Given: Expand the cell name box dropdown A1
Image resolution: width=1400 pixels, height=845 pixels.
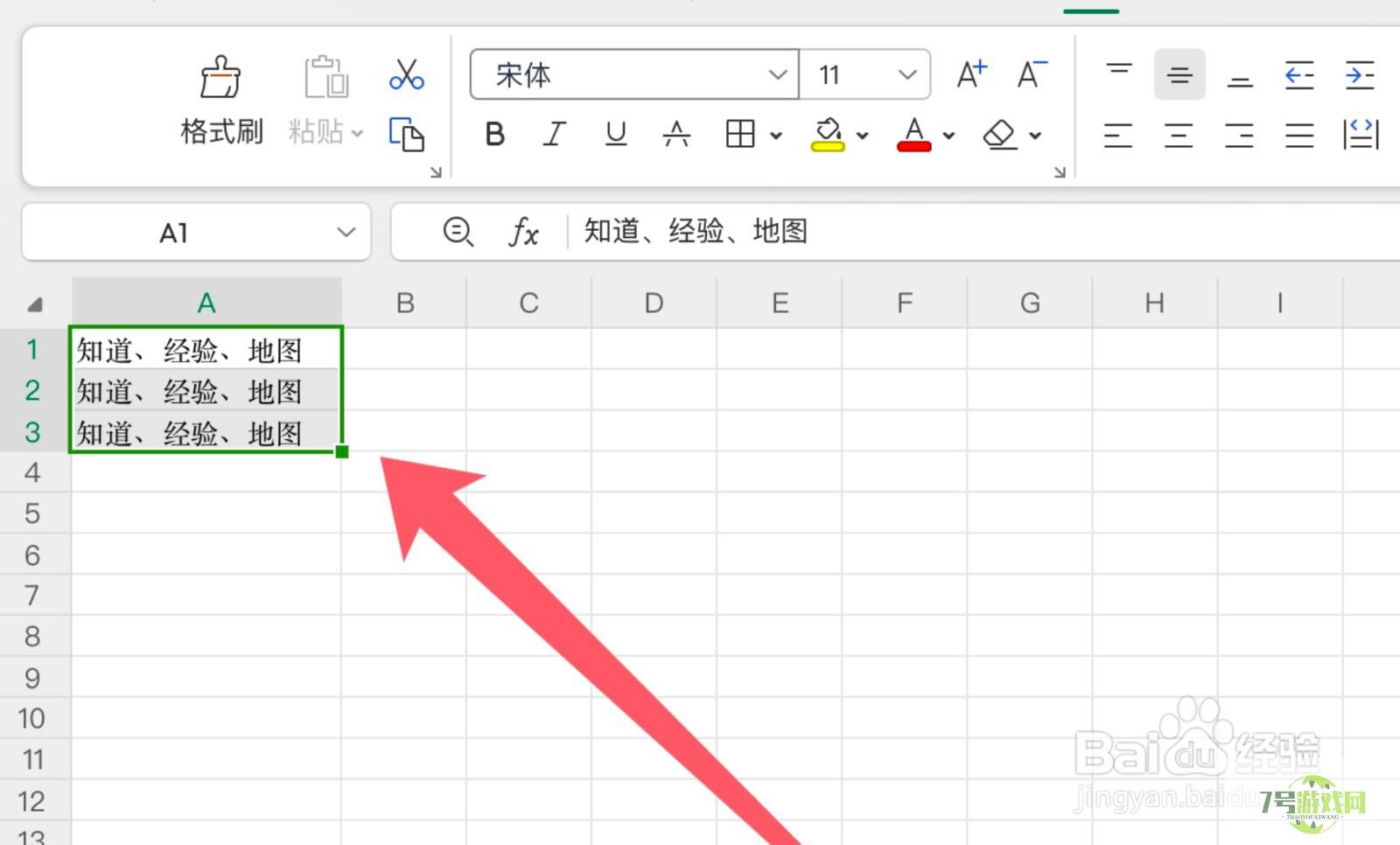Looking at the screenshot, I should tap(346, 233).
